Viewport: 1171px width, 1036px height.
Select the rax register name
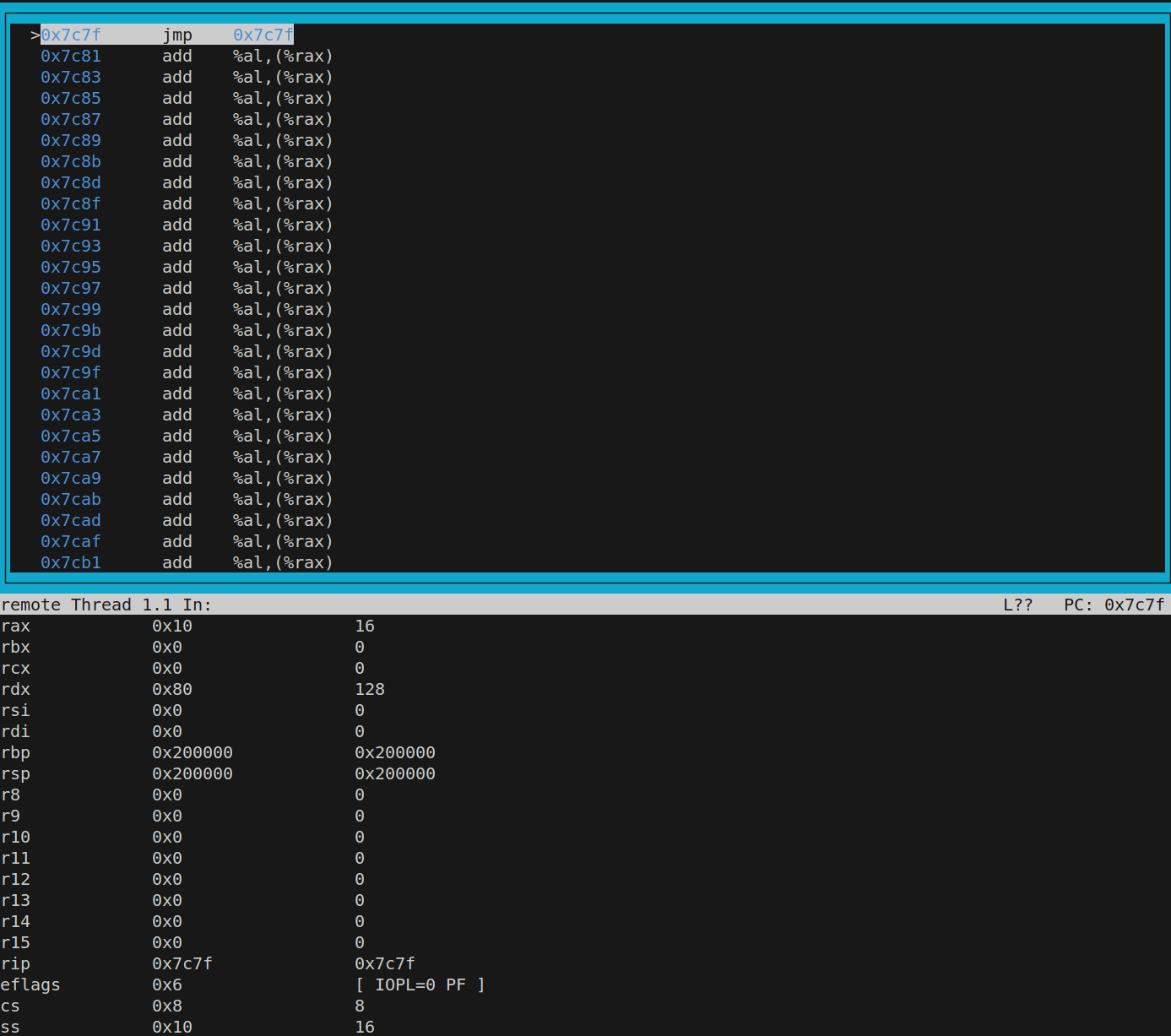click(x=15, y=626)
